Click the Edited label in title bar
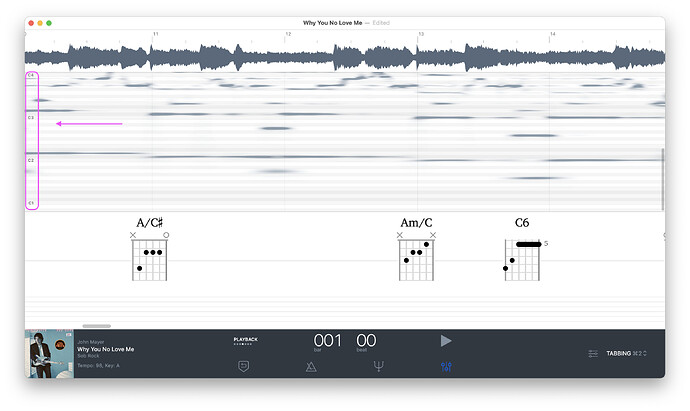Screen dimensions: 690x411 (x=381, y=23)
